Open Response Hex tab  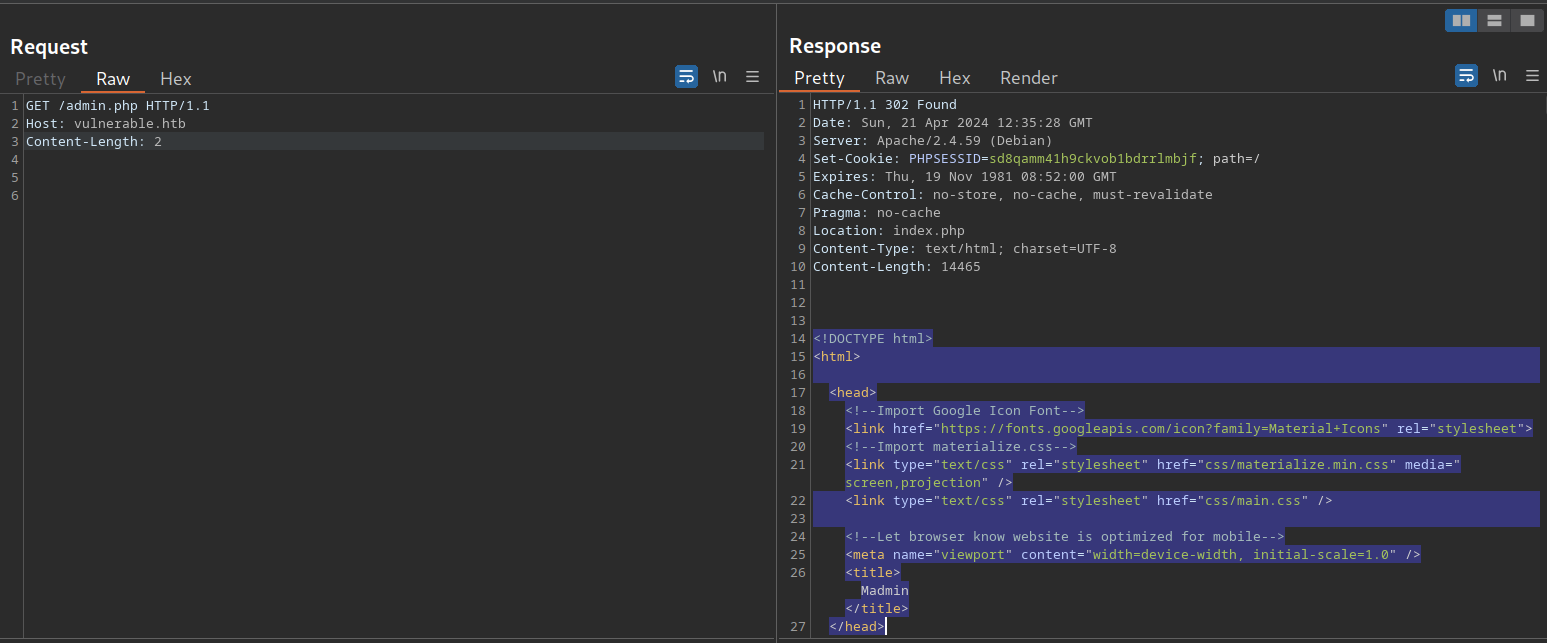tap(955, 78)
